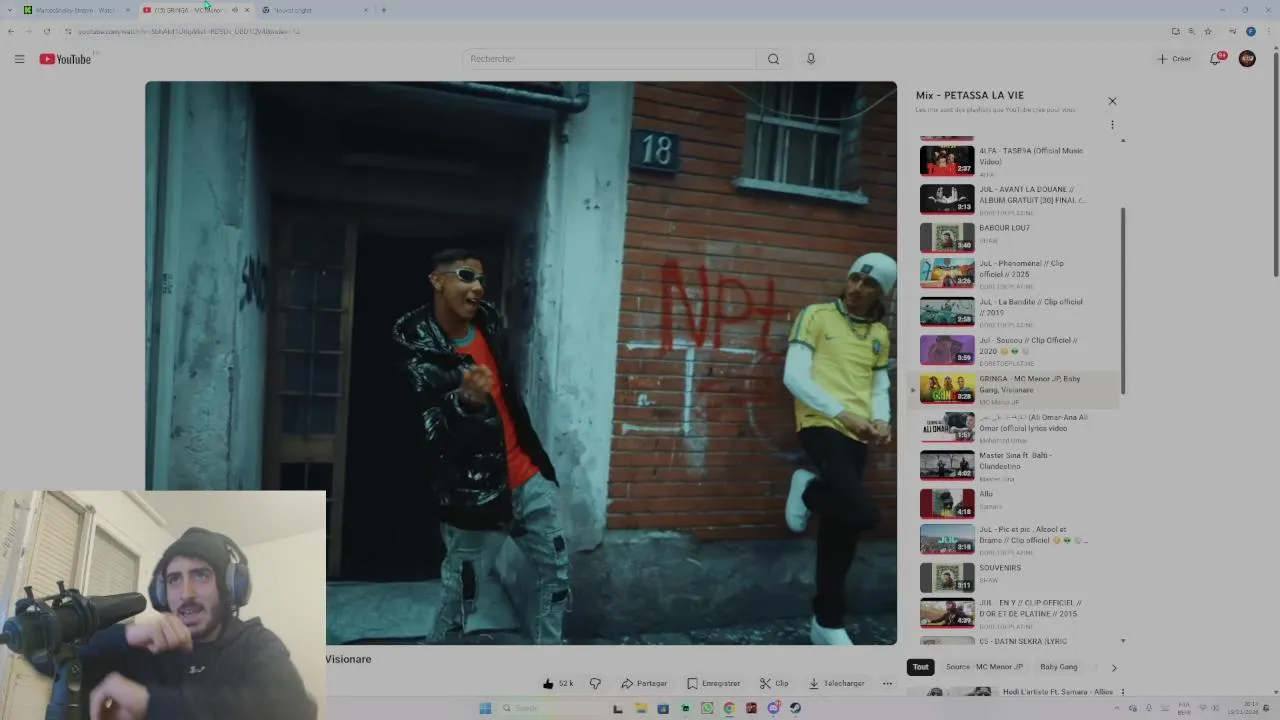
Task: Select current GRINGA - MC Menor JP item
Action: (1015, 389)
